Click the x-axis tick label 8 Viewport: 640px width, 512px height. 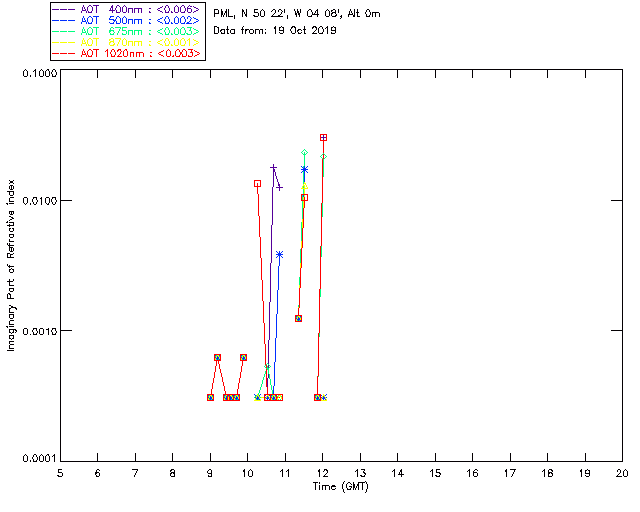(172, 473)
